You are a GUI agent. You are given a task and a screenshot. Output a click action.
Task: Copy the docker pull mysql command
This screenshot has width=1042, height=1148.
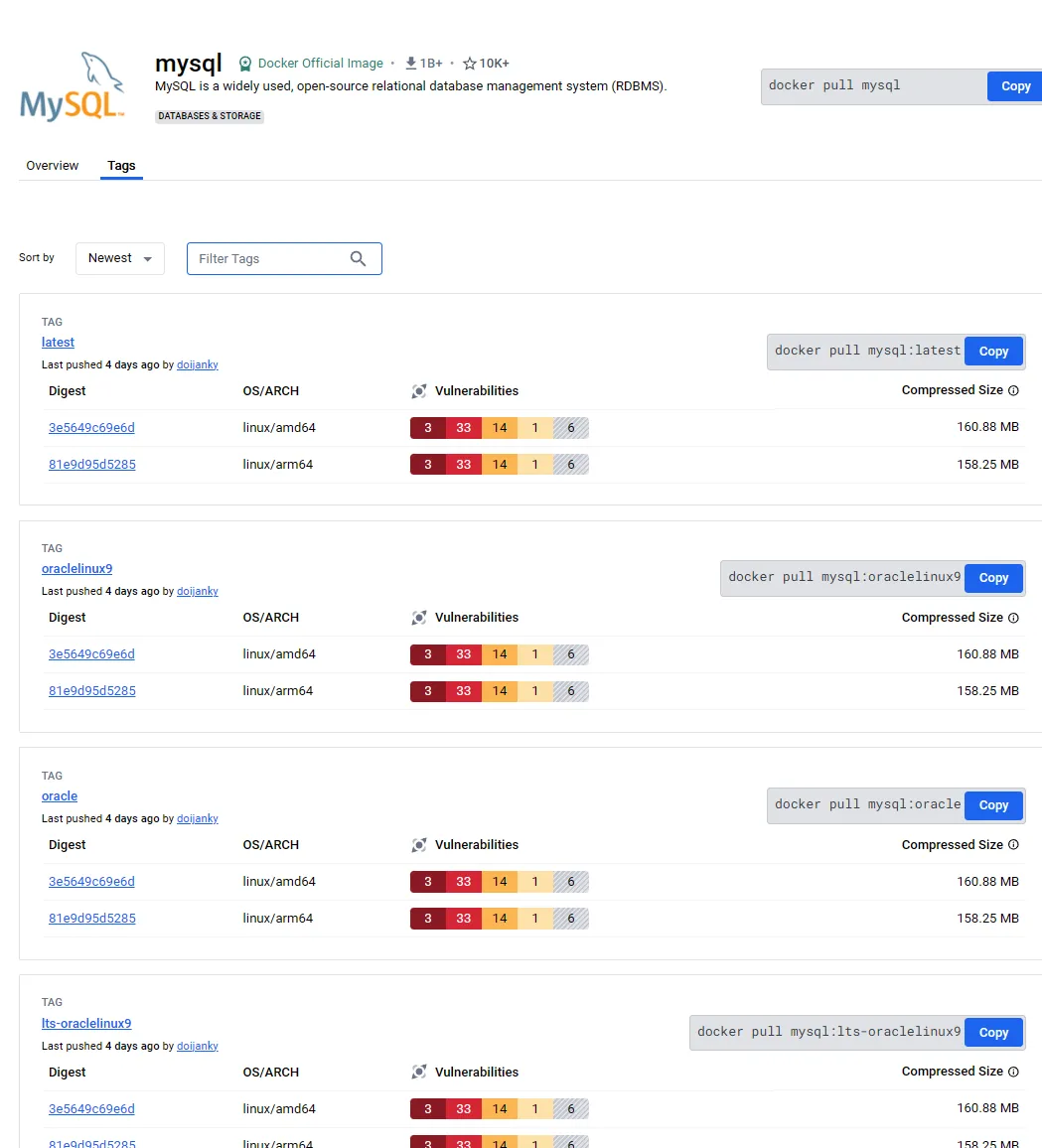coord(1015,86)
